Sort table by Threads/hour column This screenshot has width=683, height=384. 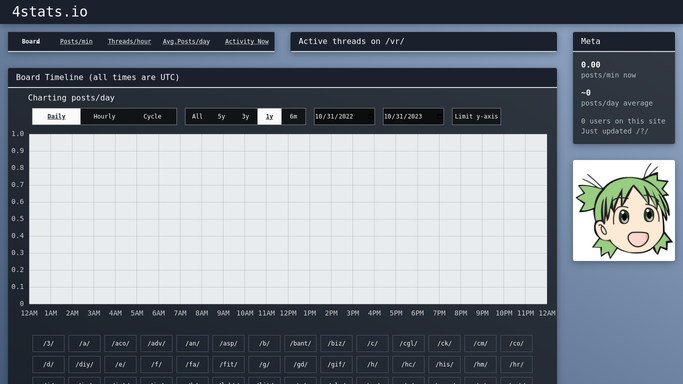(x=129, y=41)
